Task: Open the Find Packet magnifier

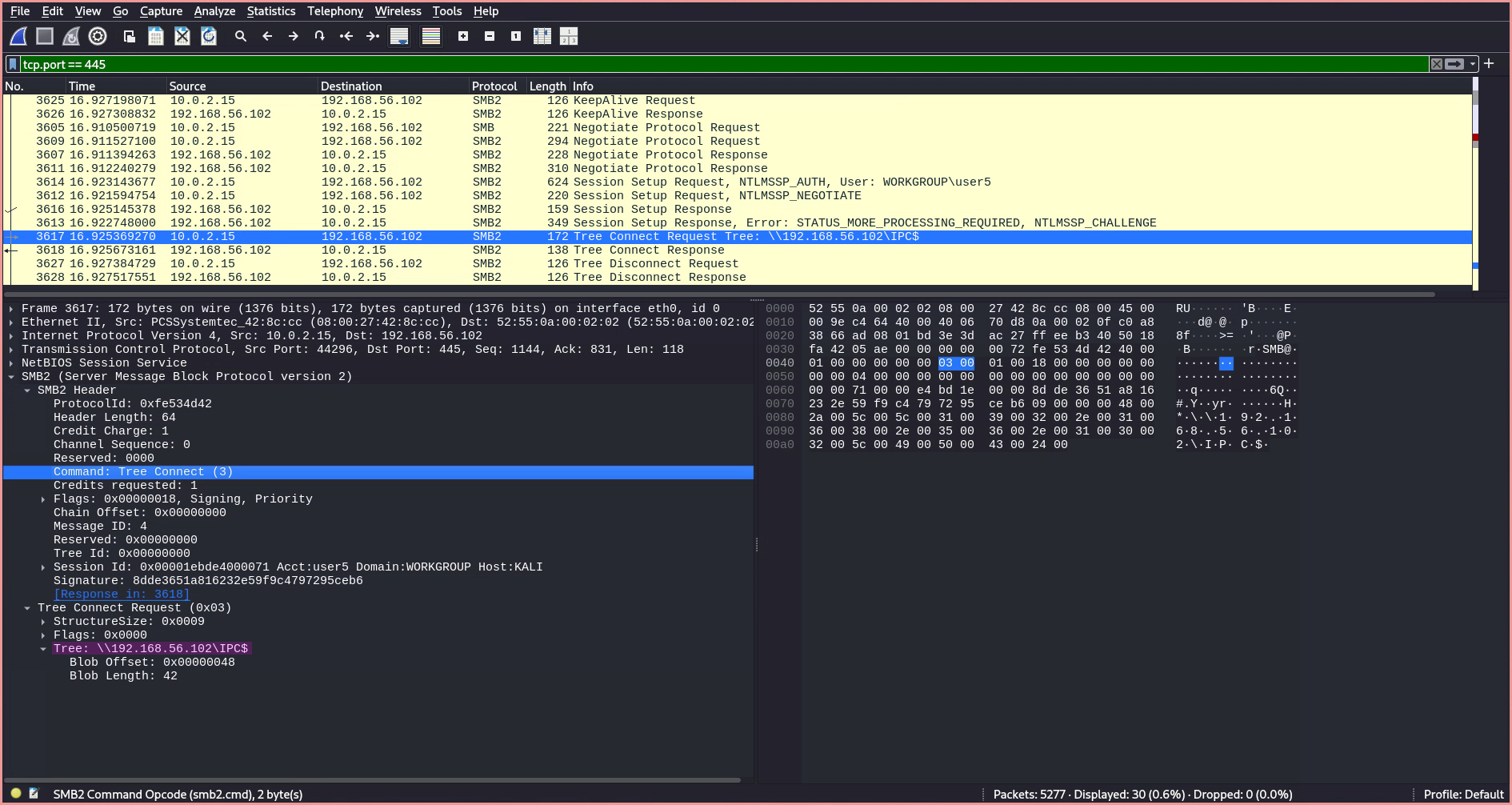Action: [x=240, y=36]
